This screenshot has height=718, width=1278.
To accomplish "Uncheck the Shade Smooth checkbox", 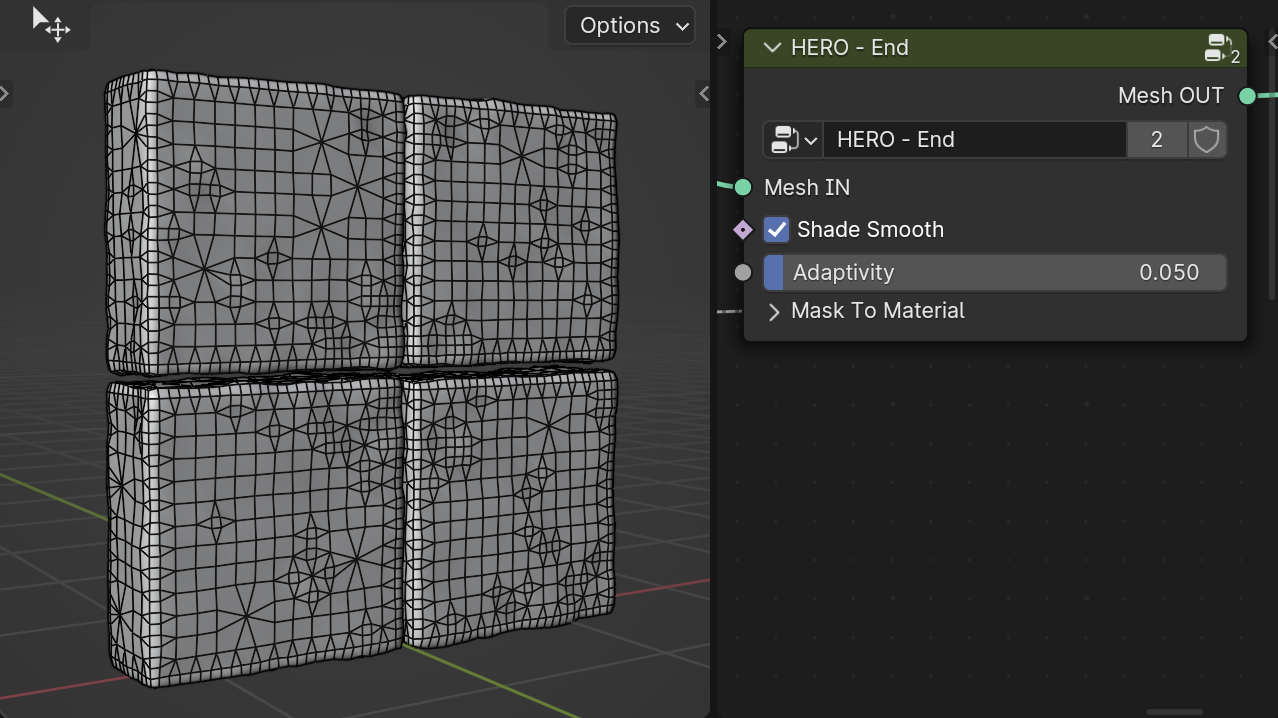I will (x=777, y=230).
